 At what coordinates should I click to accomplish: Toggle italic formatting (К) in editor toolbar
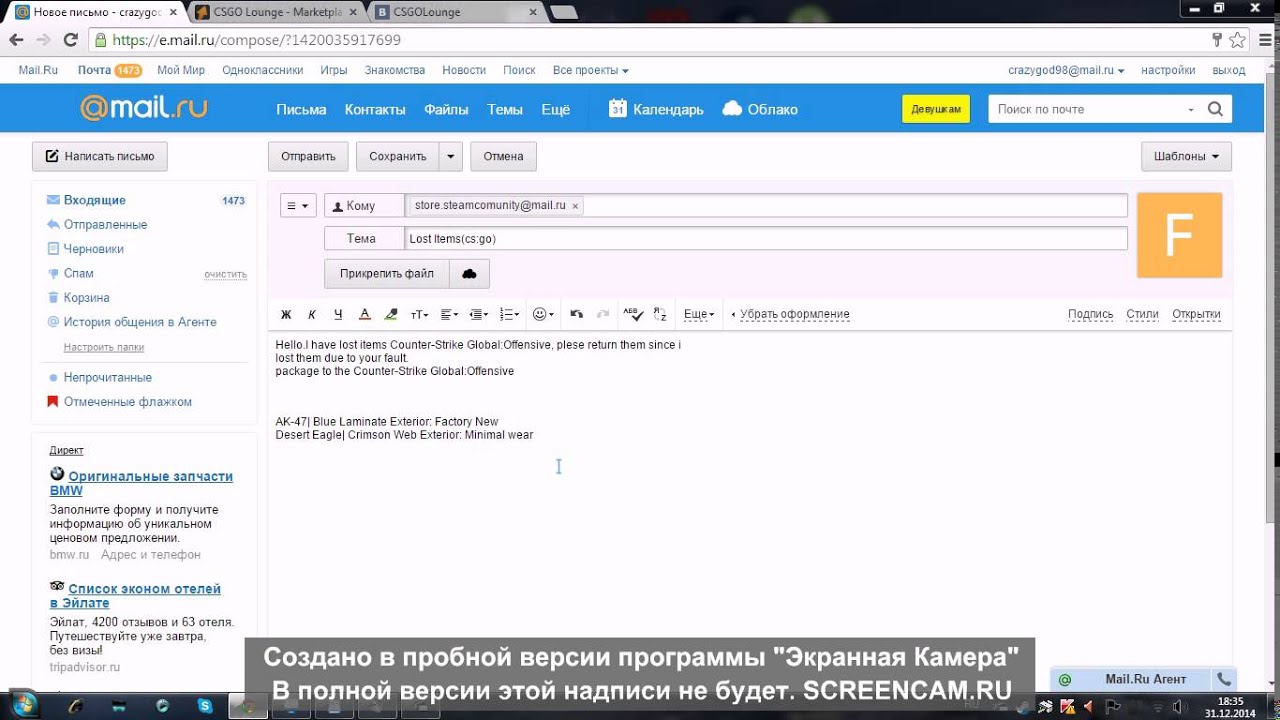coord(312,314)
